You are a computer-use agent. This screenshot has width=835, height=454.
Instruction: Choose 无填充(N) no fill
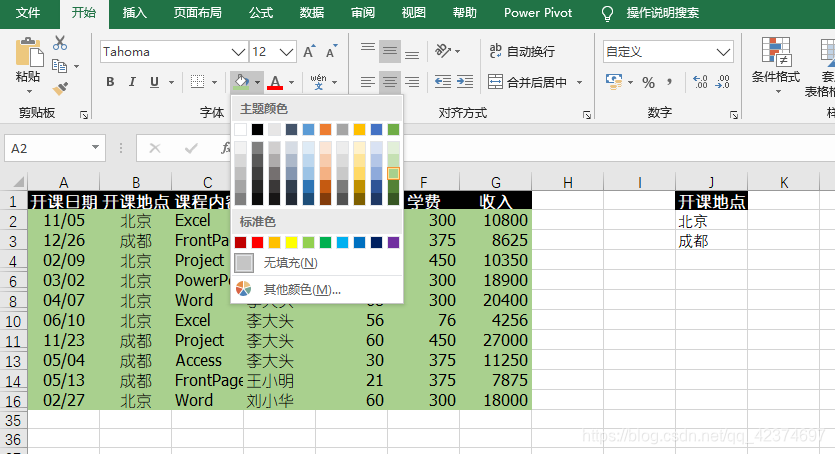pos(317,263)
